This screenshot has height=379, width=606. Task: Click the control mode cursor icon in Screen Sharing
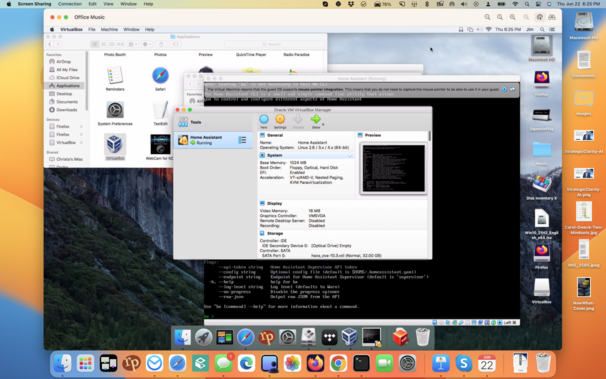(540, 17)
